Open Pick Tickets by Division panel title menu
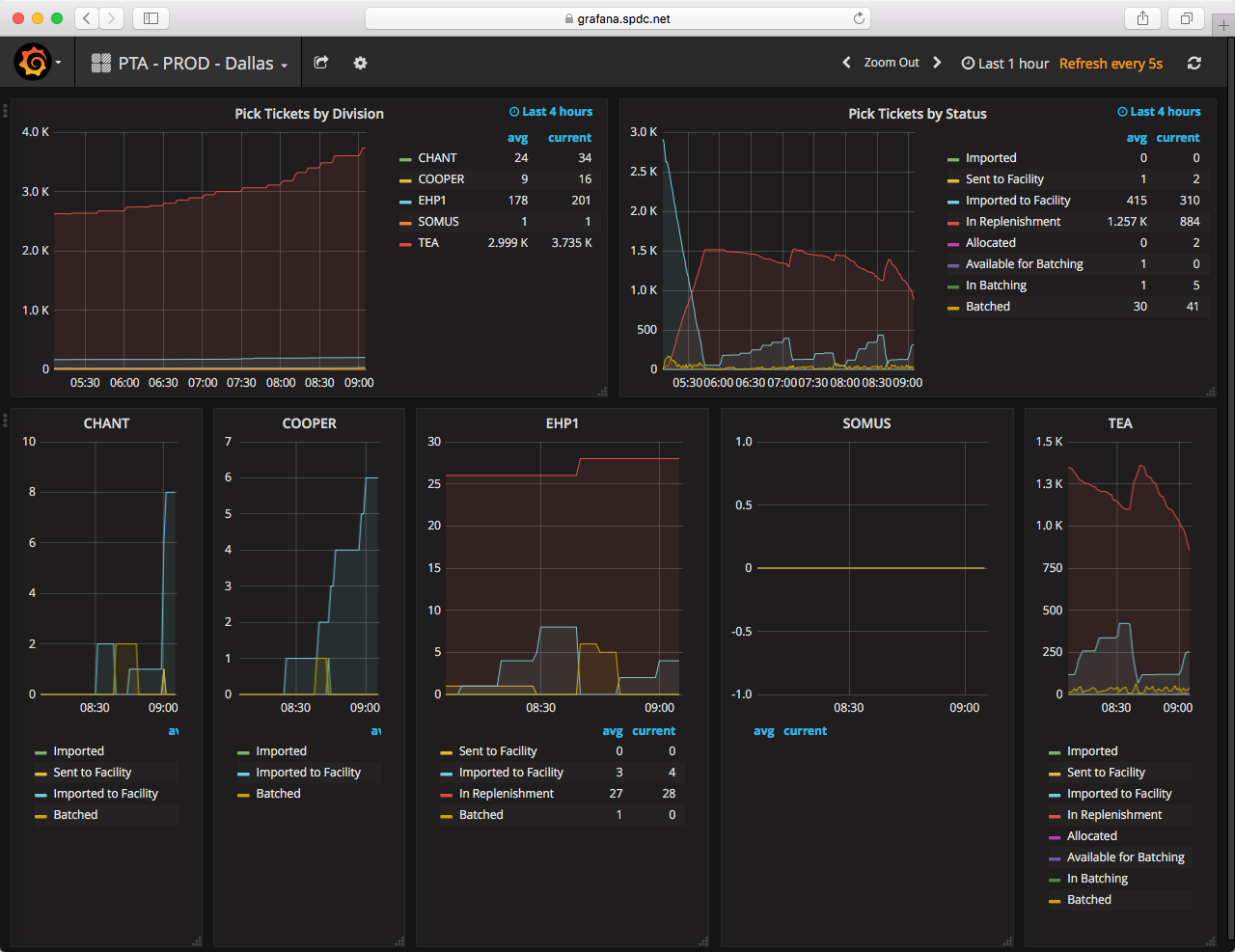 [309, 114]
